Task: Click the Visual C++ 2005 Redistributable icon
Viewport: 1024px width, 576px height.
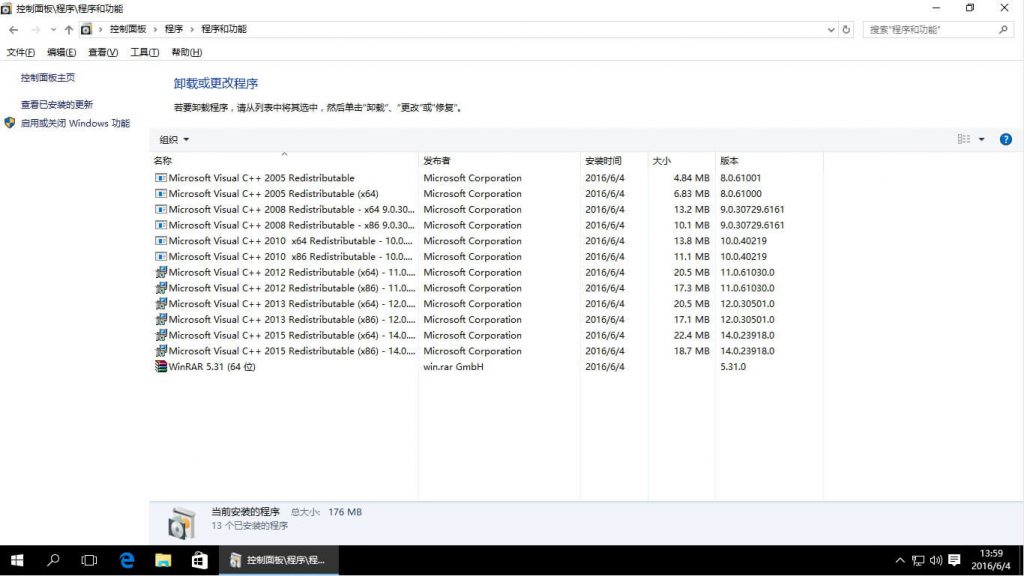Action: pos(161,178)
